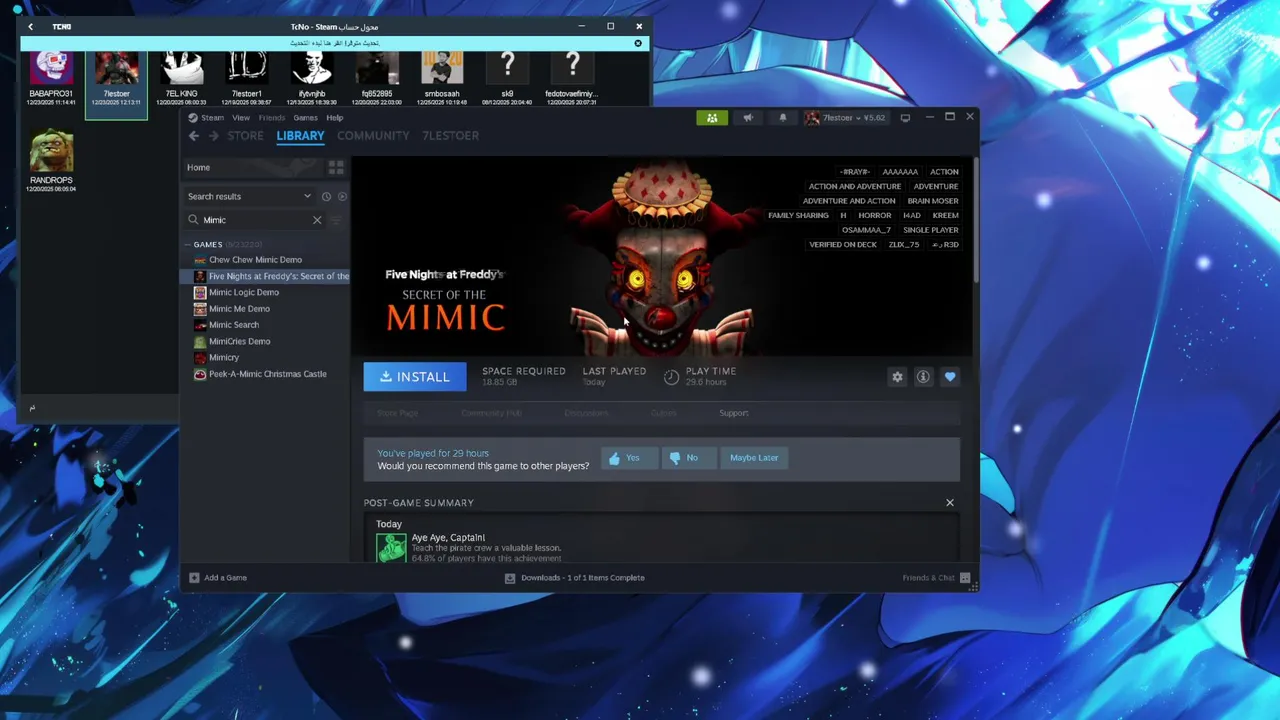Viewport: 1280px width, 720px height.
Task: Select the smbosaah account avatar
Action: click(442, 69)
